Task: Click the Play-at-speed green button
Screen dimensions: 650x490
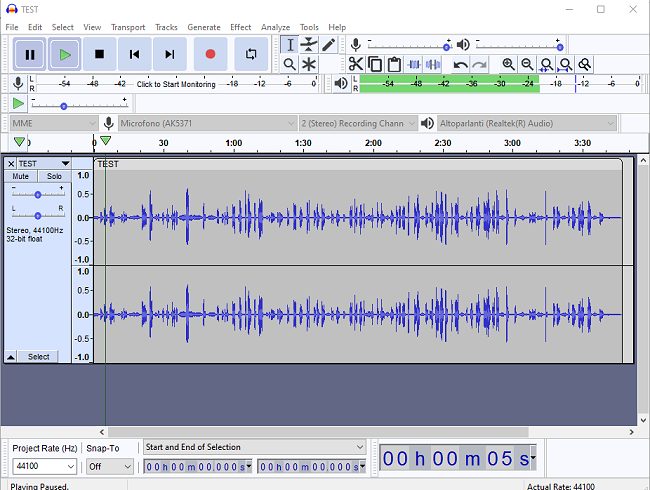Action: (x=18, y=103)
